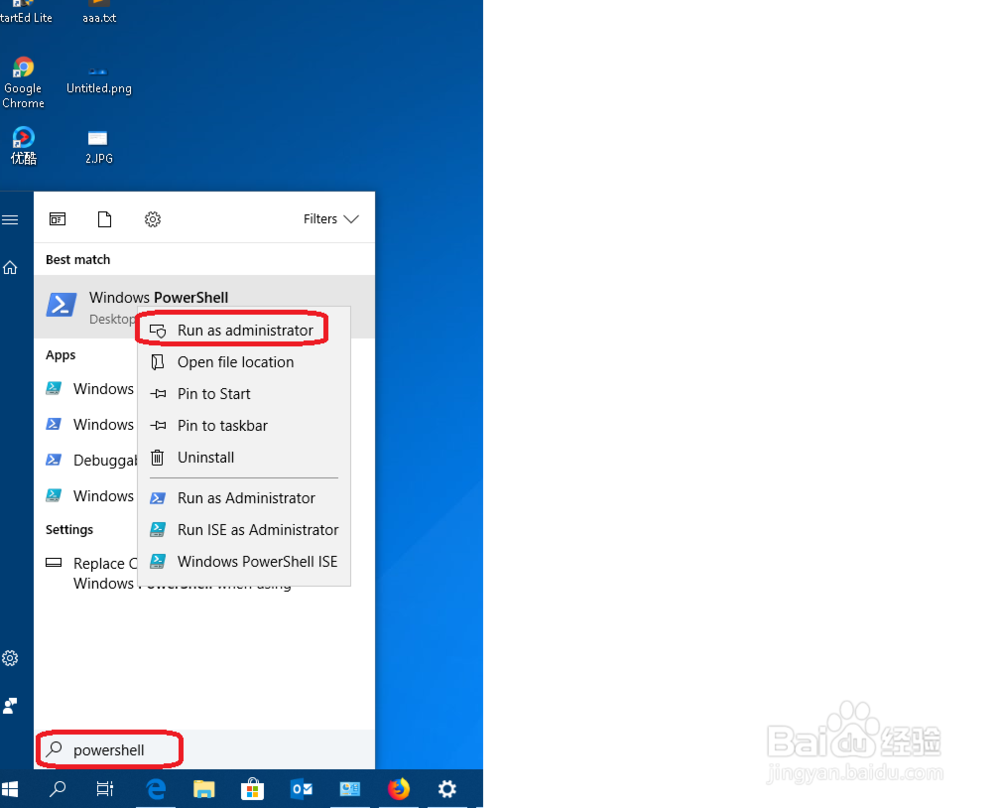Launch Firefox from the taskbar

pos(399,789)
